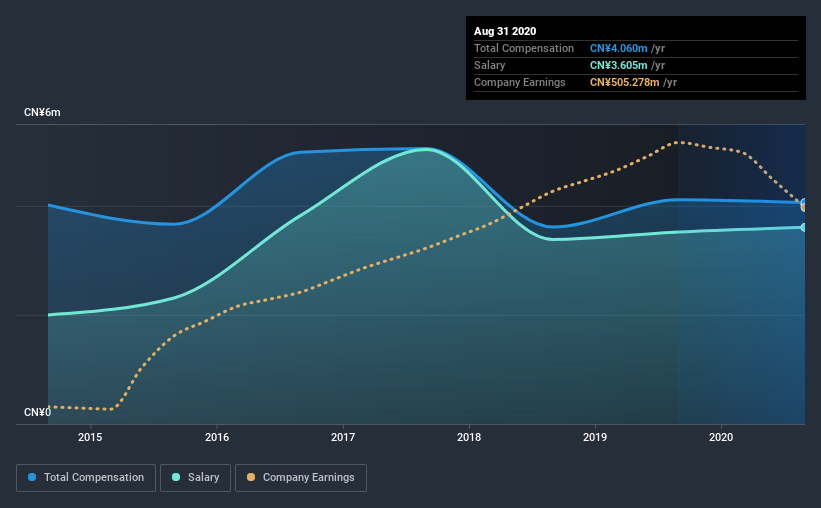Click the CN¥0 y-axis label
The width and height of the screenshot is (821, 508).
(37, 412)
